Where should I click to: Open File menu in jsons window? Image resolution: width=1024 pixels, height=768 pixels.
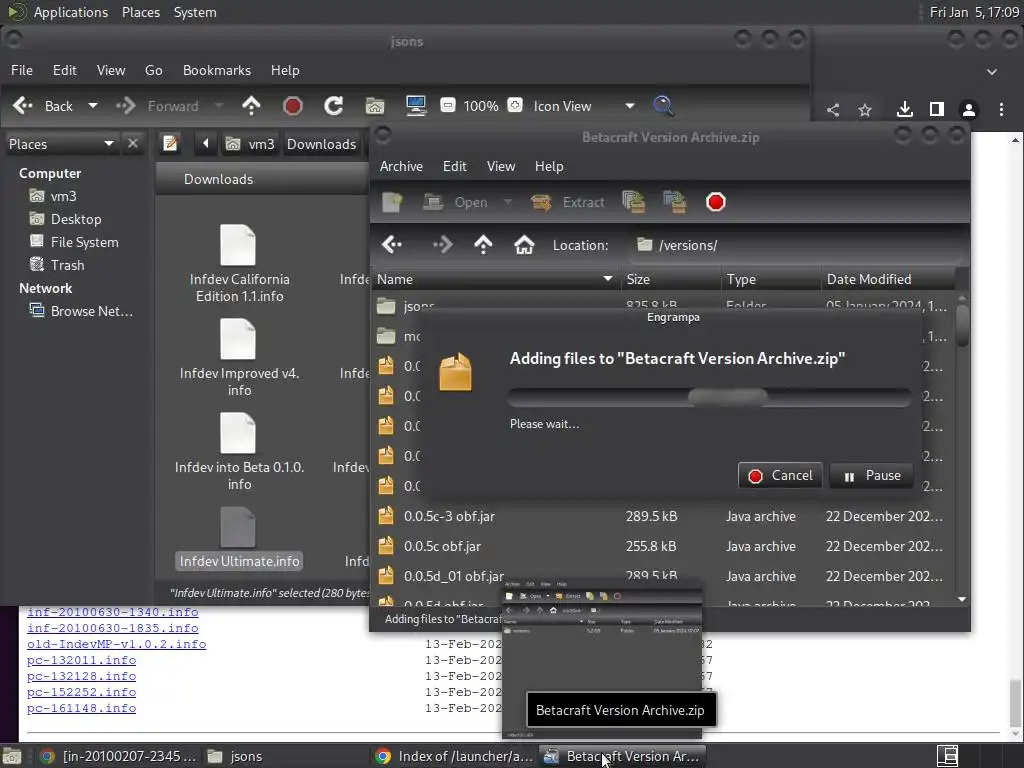pos(22,70)
